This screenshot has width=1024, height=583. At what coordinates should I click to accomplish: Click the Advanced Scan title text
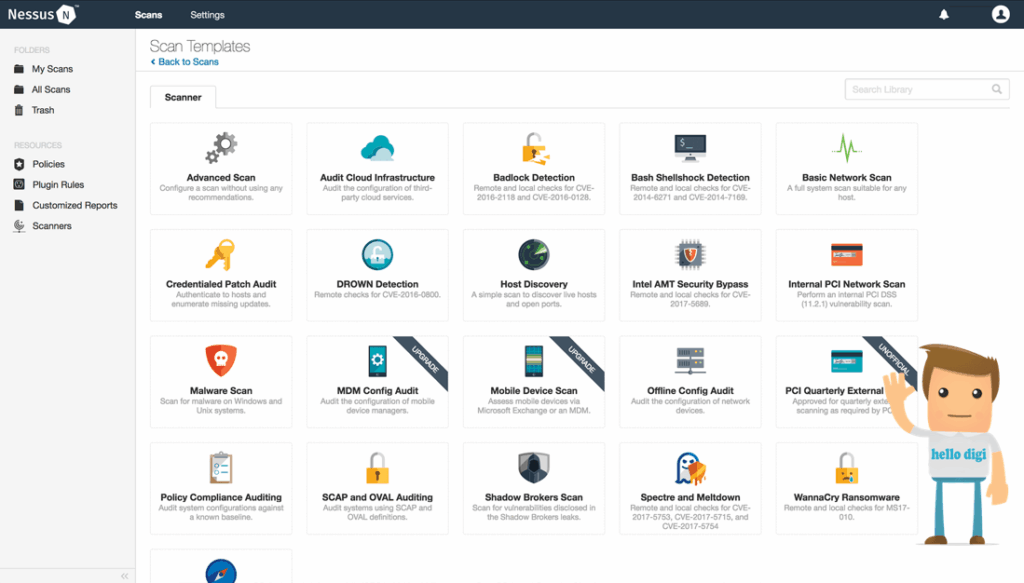(x=221, y=178)
